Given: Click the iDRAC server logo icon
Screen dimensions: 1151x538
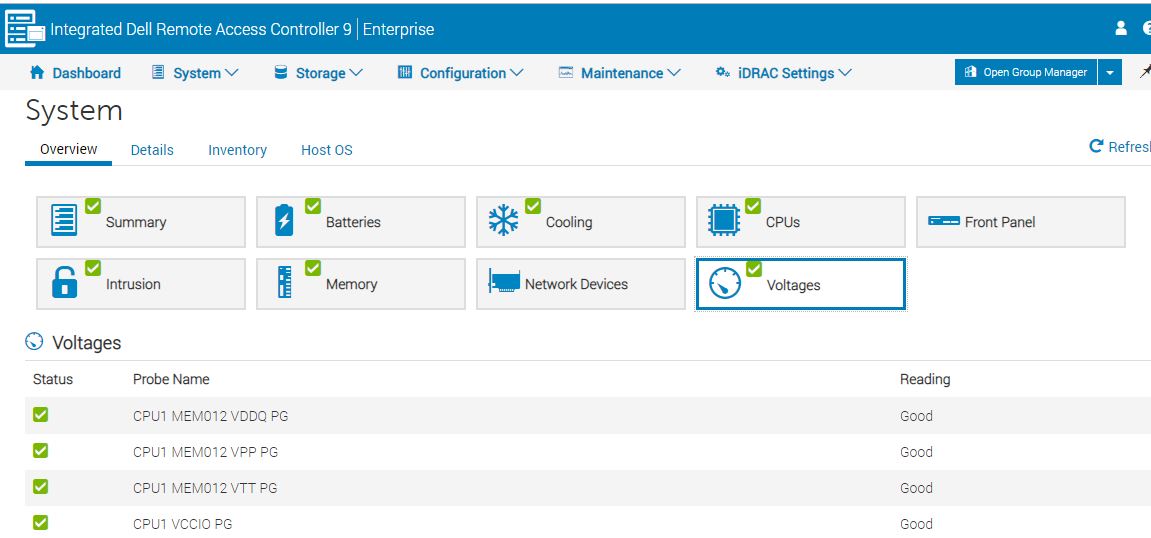Looking at the screenshot, I should [25, 29].
